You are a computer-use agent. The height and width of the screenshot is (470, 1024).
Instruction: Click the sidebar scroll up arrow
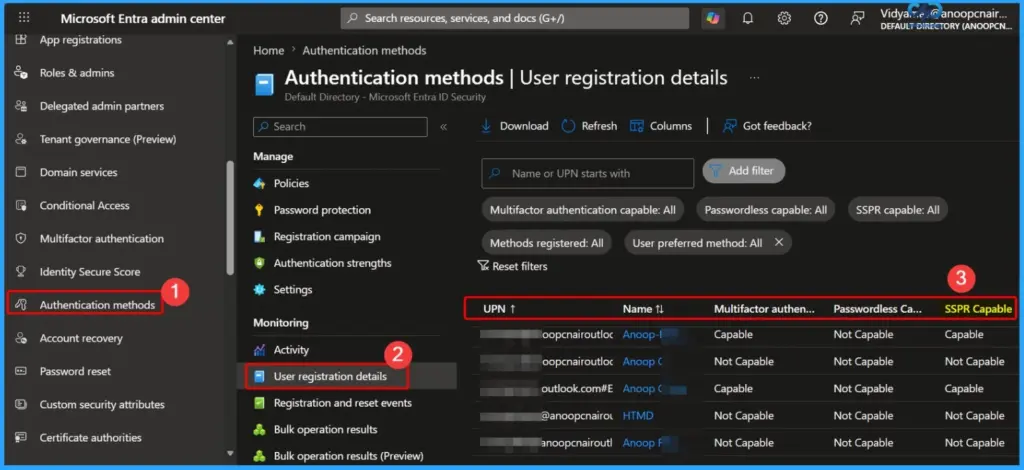pyautogui.click(x=230, y=43)
